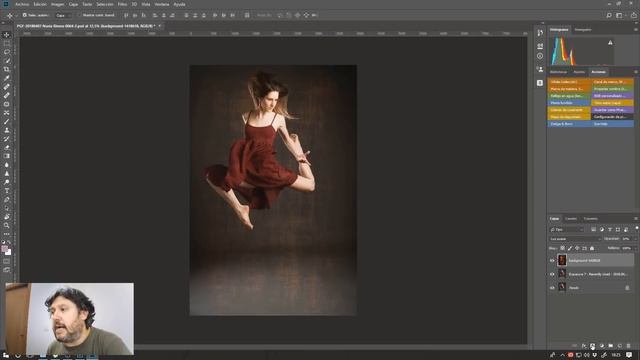Viewport: 640px width, 360px height.
Task: Select the Move tool in the toolbox
Action: pos(7,35)
